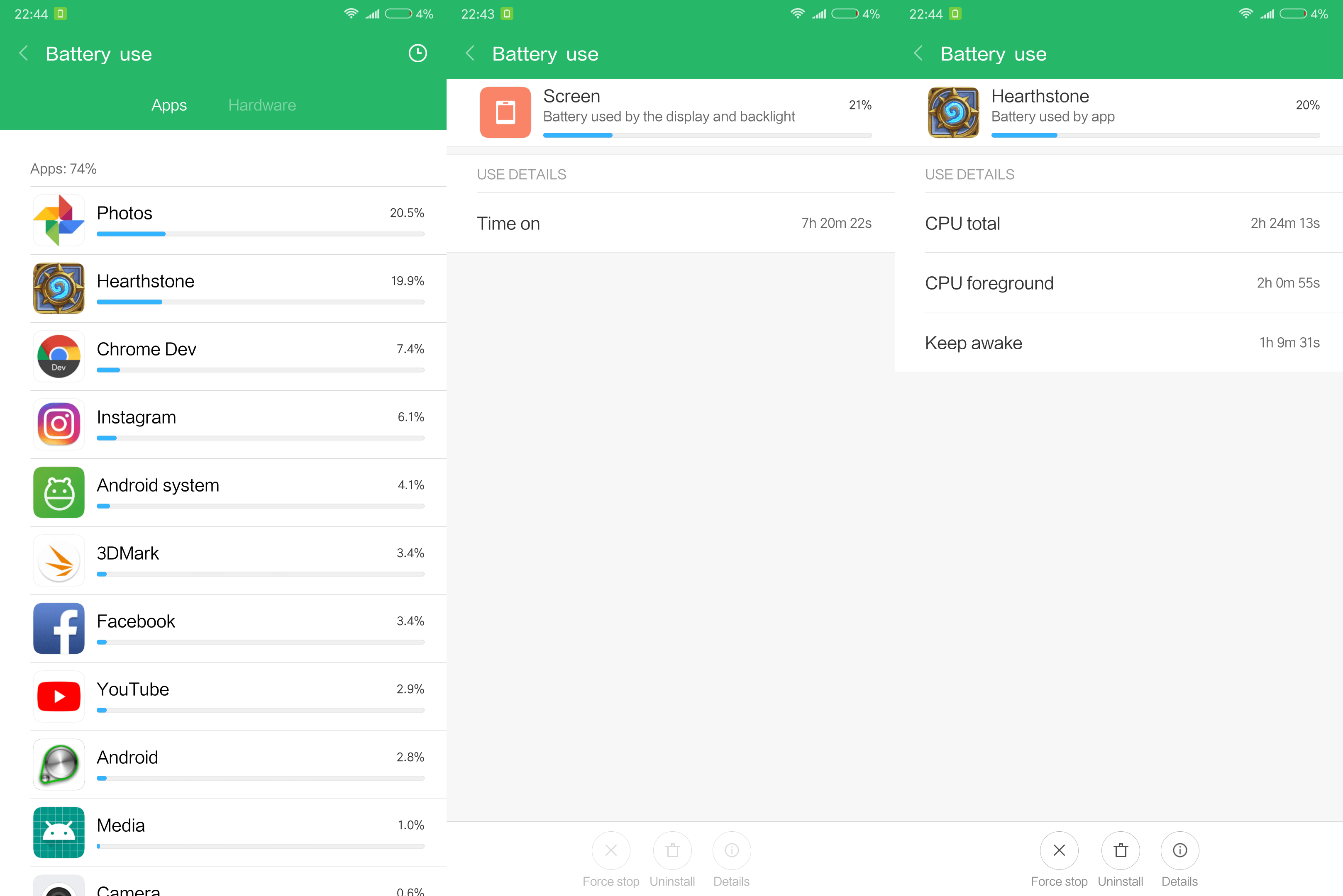Select the Hearthstone app icon
Screen dimensions: 1343x896
(59, 288)
